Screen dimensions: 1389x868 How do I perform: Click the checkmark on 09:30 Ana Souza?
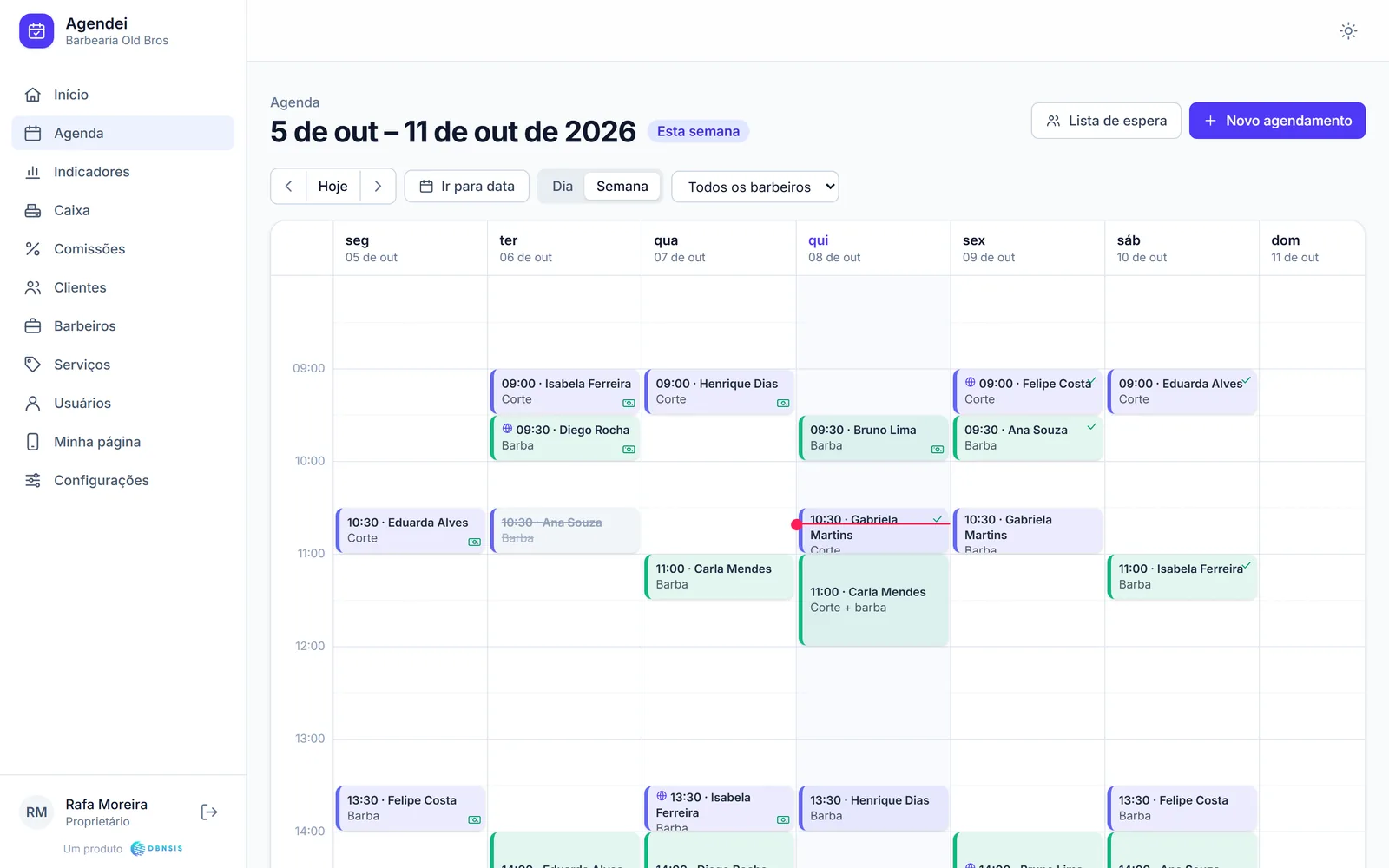[x=1091, y=427]
